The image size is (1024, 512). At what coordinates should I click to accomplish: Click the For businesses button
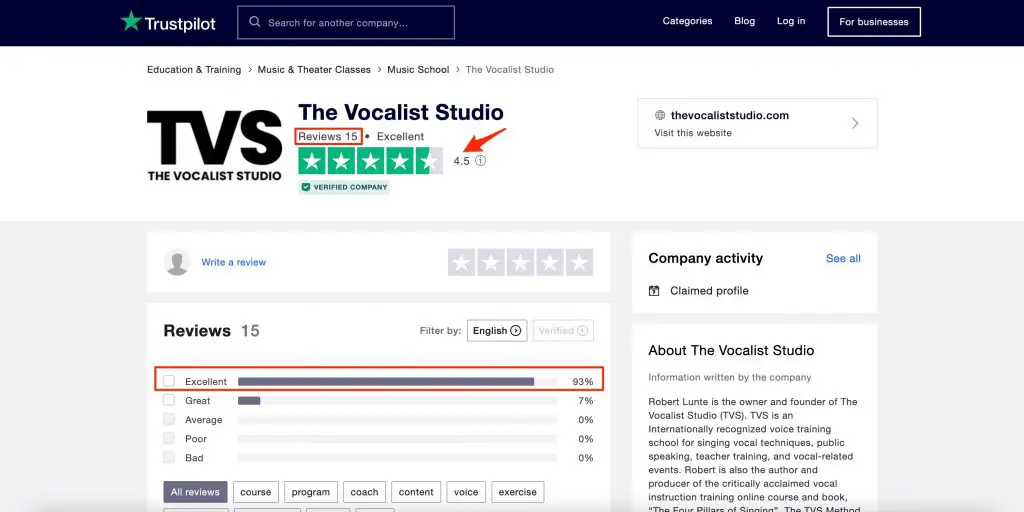click(874, 22)
